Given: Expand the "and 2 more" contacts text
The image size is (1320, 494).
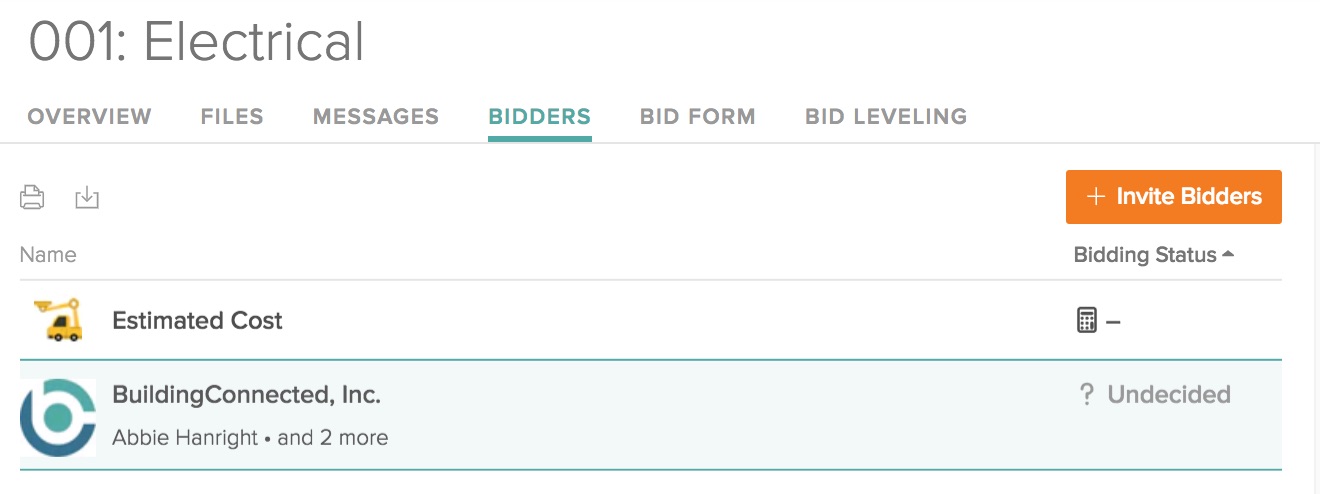Looking at the screenshot, I should [332, 438].
